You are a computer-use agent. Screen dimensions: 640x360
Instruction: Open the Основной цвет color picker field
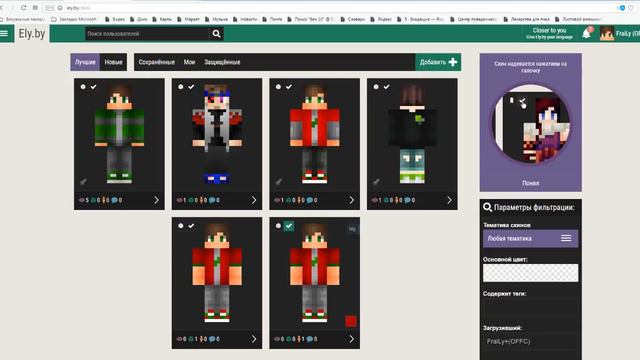coord(530,273)
